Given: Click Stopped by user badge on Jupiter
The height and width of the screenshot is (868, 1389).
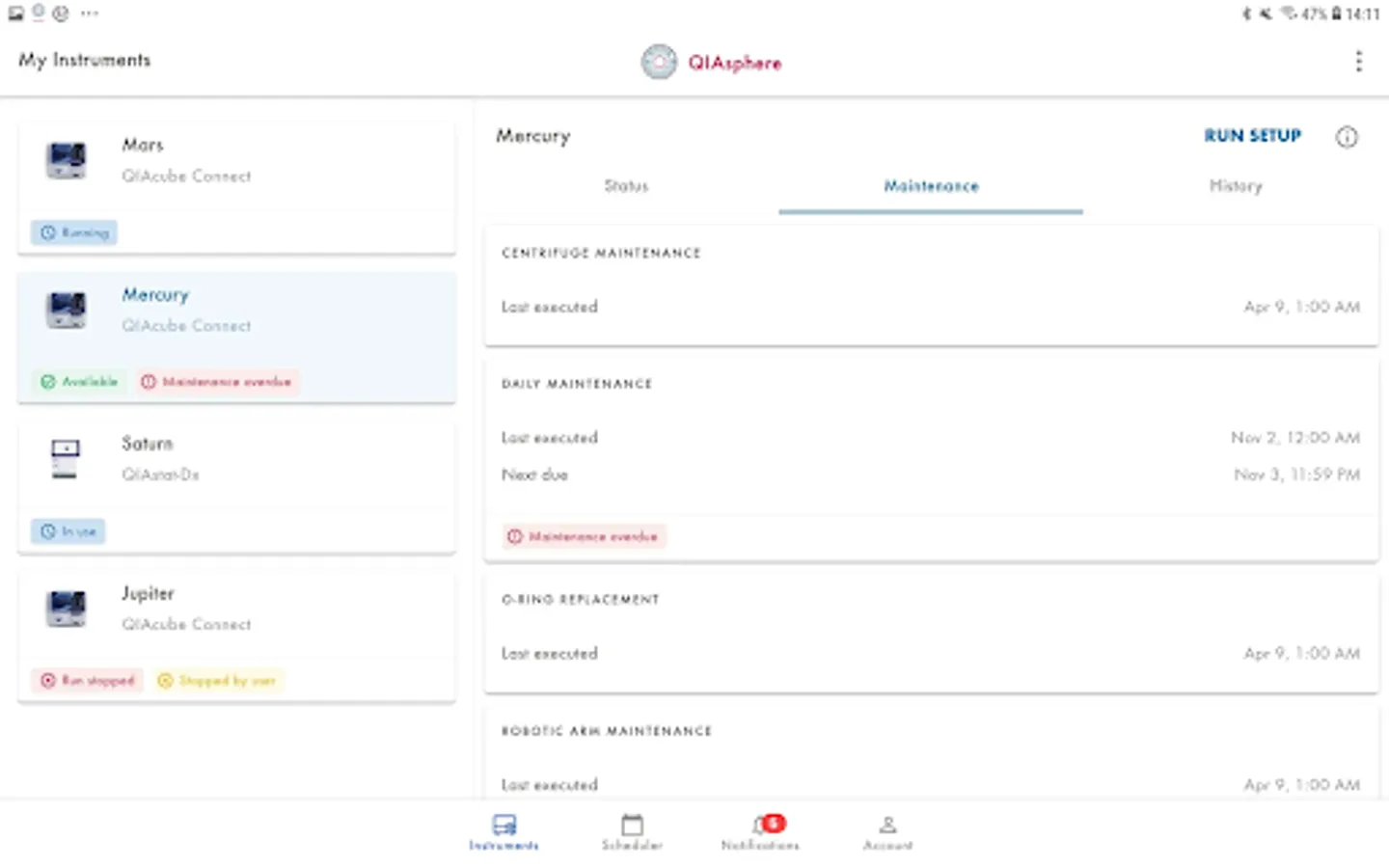Looking at the screenshot, I should click(x=217, y=681).
